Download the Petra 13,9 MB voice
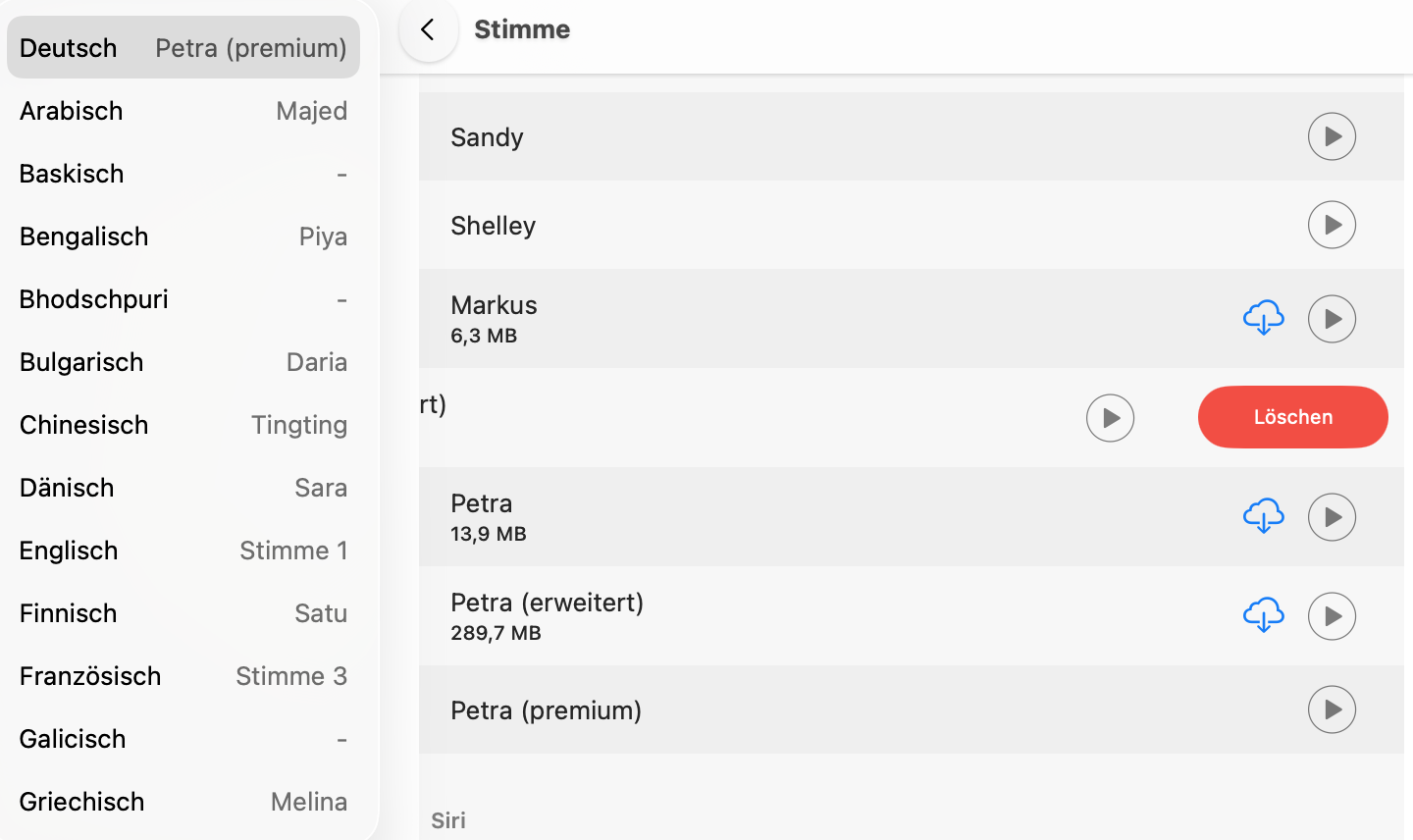The width and height of the screenshot is (1413, 840). click(x=1263, y=516)
